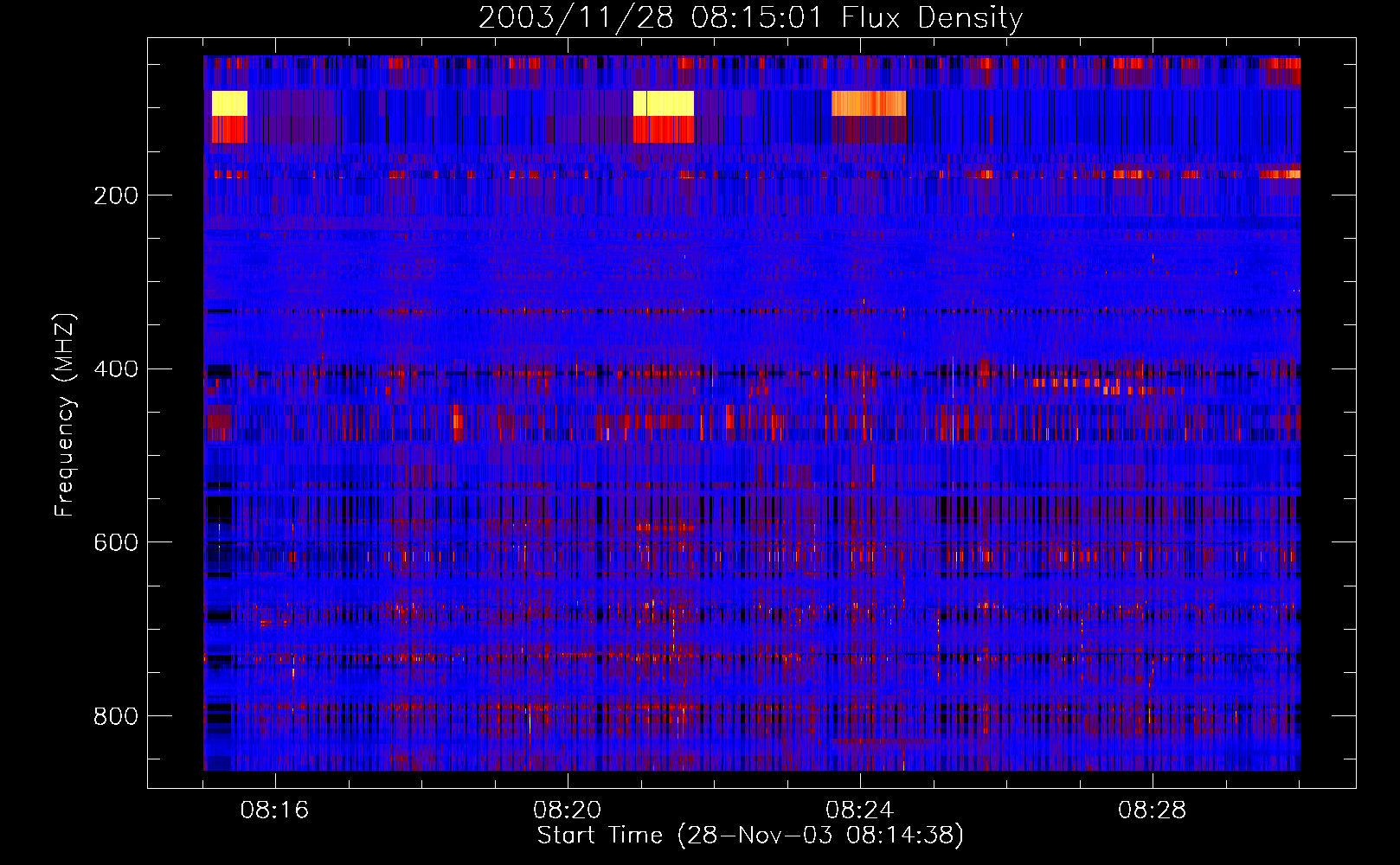Click the 200 frequency tick label
The image size is (1400, 865).
[116, 195]
